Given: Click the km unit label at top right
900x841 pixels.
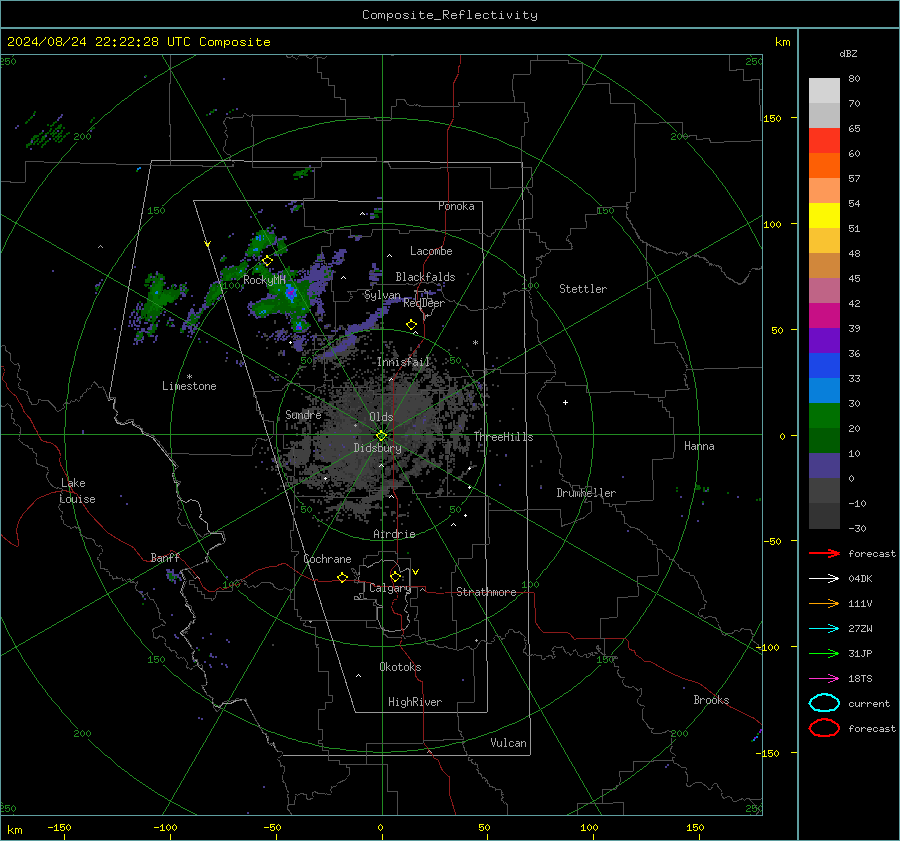Looking at the screenshot, I should click(x=782, y=42).
